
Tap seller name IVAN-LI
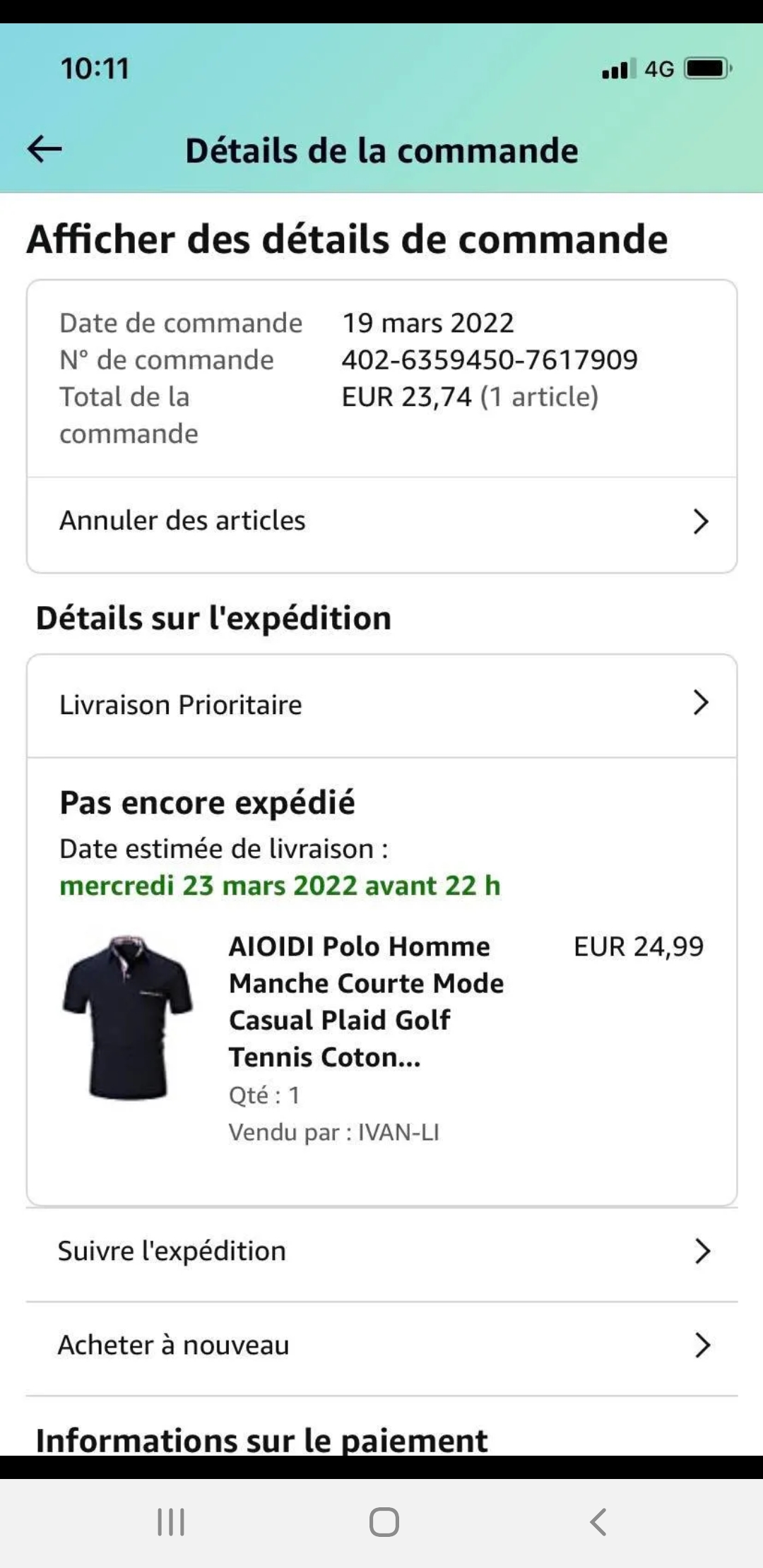[398, 1132]
